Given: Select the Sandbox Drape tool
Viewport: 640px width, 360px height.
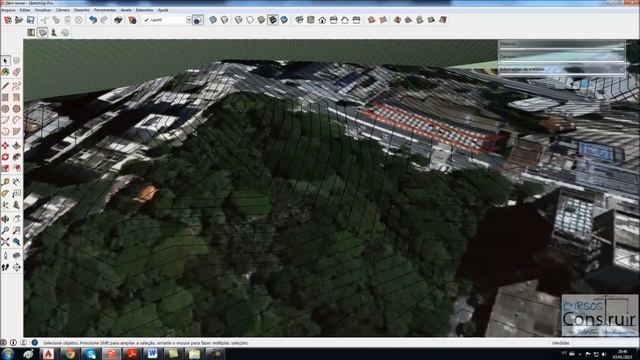Looking at the screenshot, I should pyautogui.click(x=420, y=20).
